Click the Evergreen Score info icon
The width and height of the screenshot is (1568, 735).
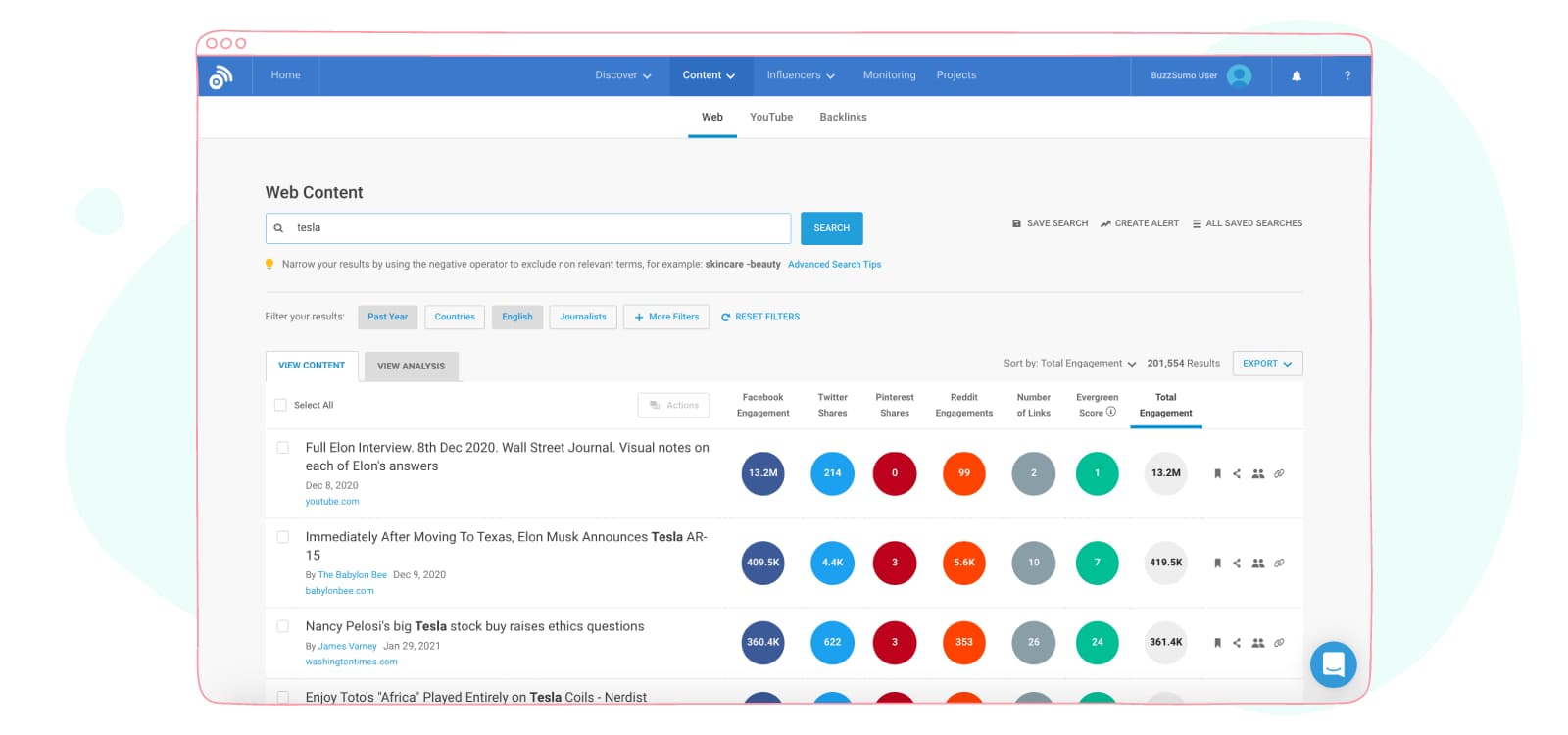1111,412
